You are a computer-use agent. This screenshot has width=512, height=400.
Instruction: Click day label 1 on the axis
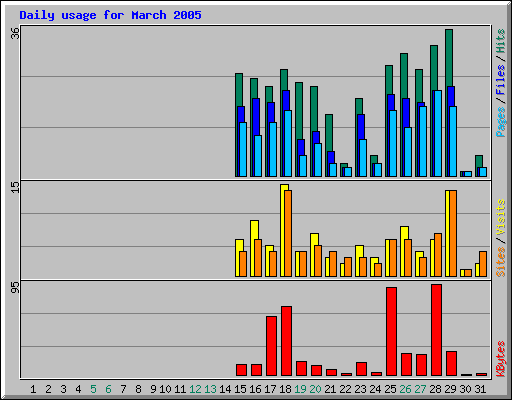pos(33,389)
